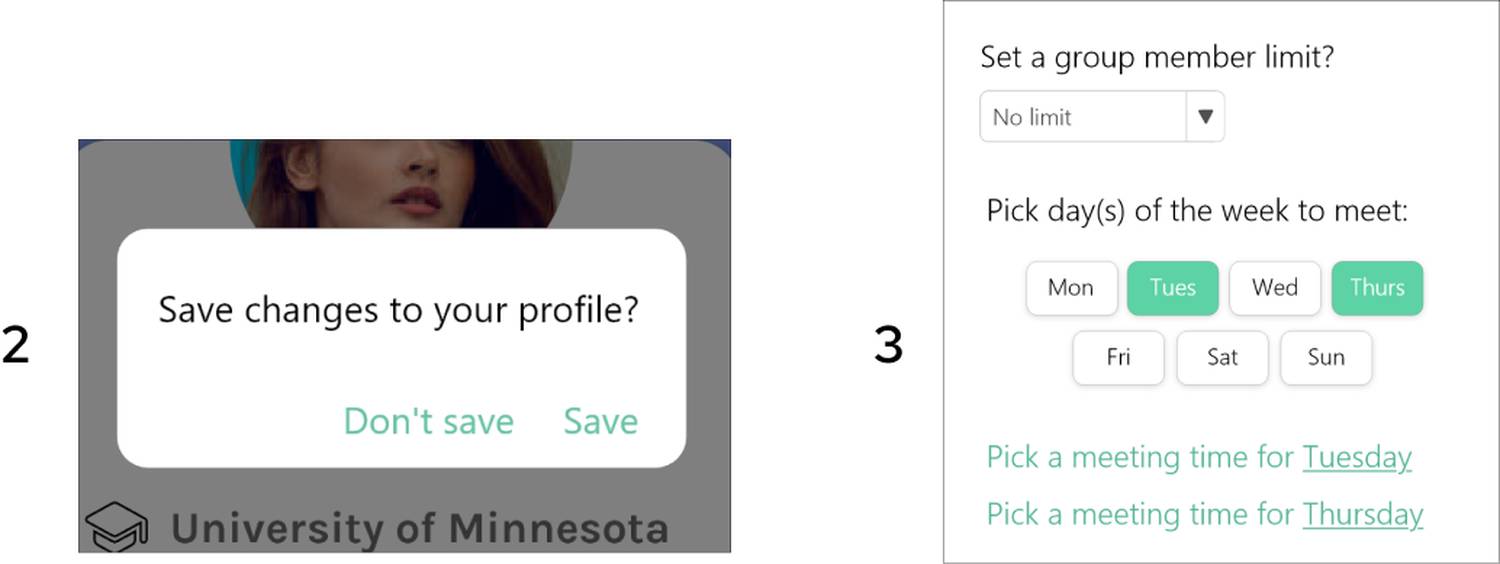The height and width of the screenshot is (564, 1500).
Task: Click the "Set a group member limit?" label
Action: coord(1157,57)
